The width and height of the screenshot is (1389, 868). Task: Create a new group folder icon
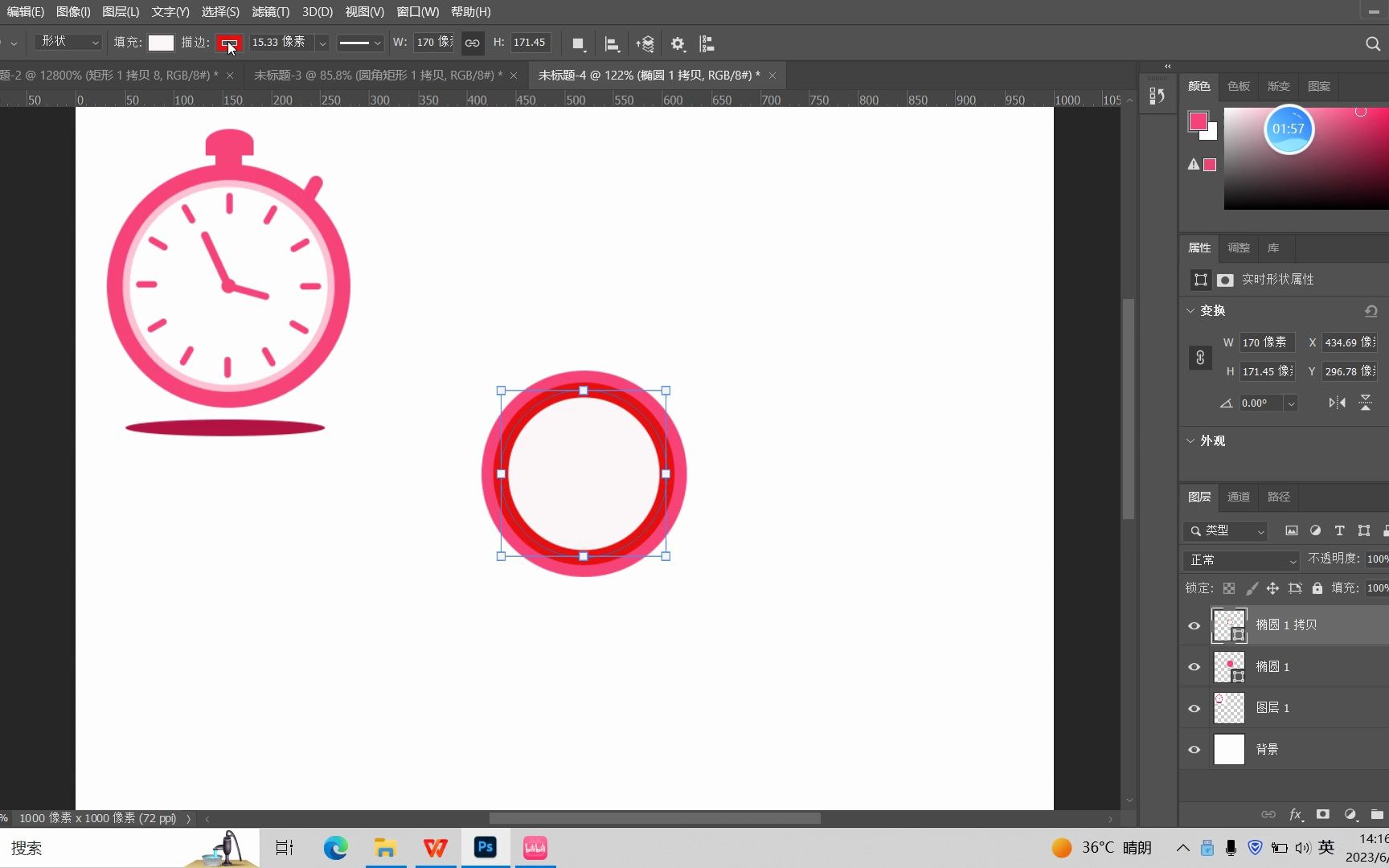[1377, 814]
